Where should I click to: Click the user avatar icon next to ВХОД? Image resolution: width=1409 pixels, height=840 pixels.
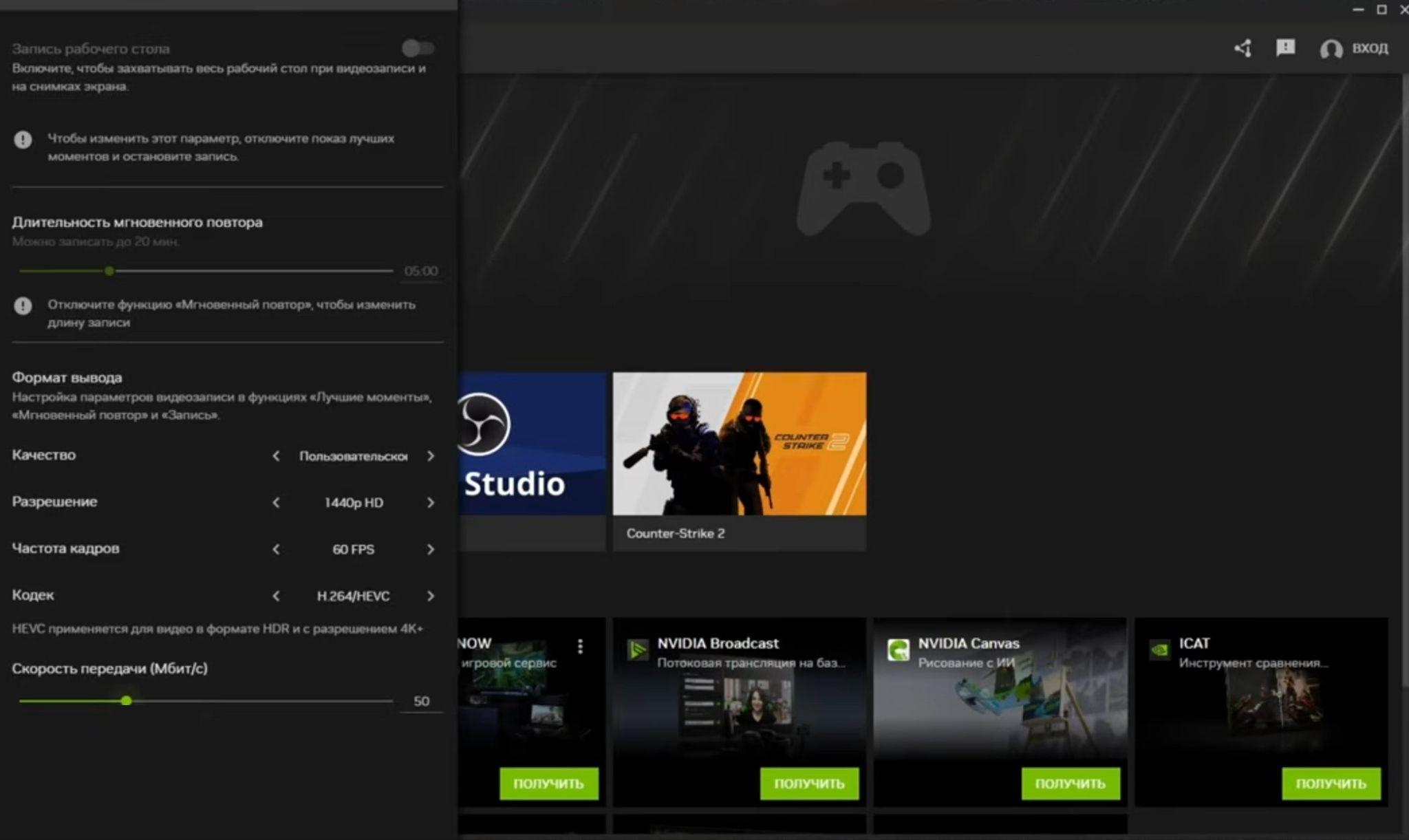point(1331,49)
